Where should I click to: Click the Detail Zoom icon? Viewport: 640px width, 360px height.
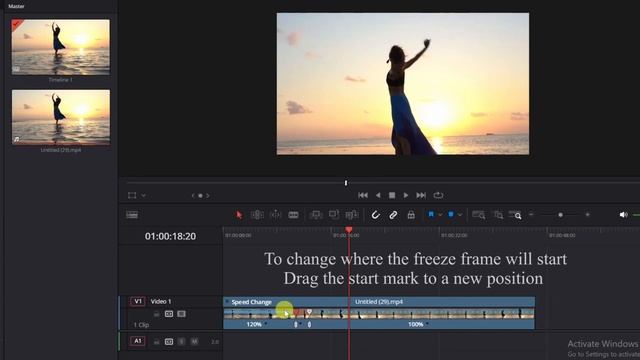498,215
